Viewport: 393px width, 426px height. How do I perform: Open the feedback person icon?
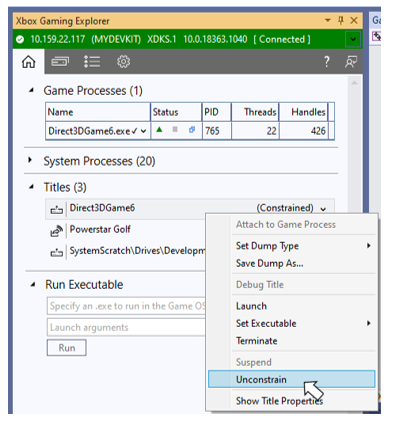tap(351, 62)
